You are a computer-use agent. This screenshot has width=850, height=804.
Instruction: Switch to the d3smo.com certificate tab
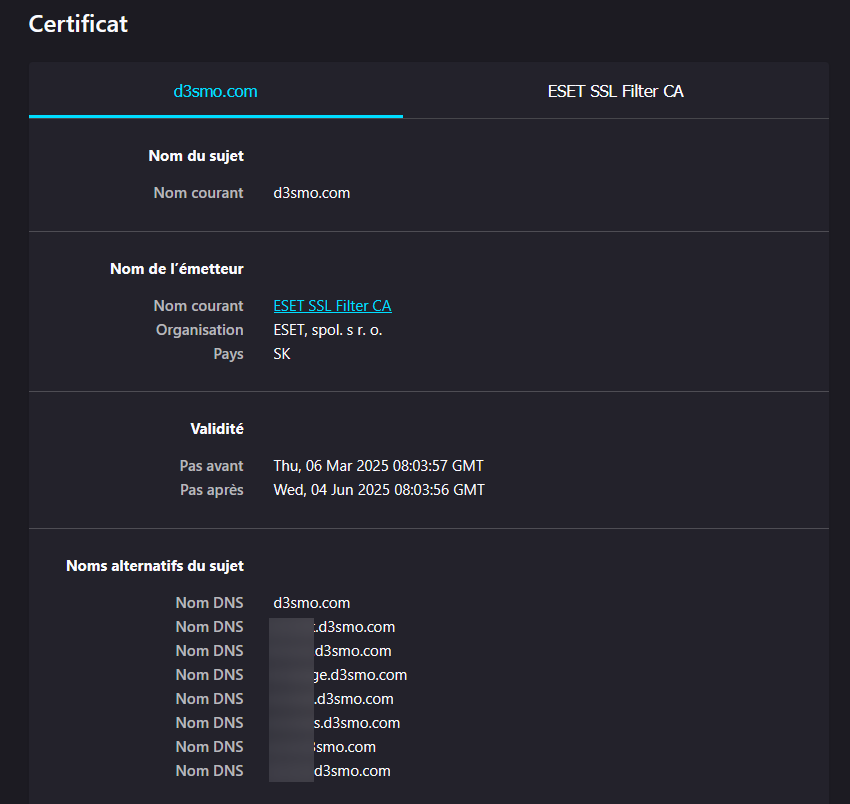[x=215, y=91]
